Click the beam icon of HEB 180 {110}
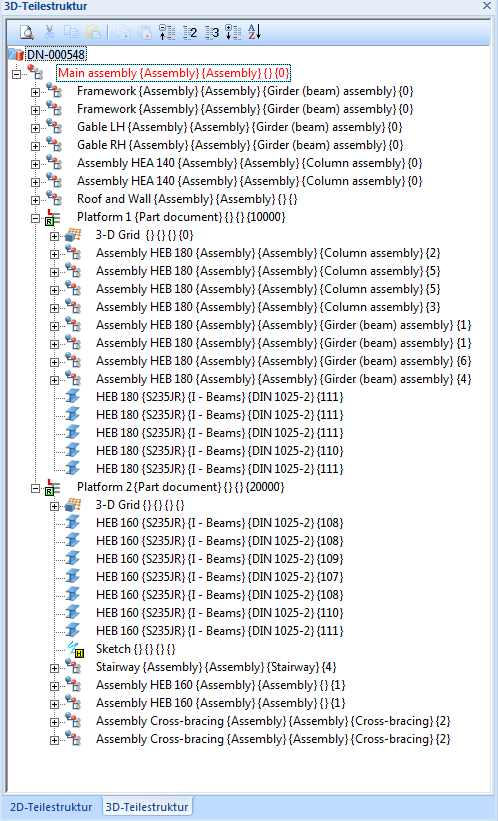This screenshot has width=498, height=821. 73,450
